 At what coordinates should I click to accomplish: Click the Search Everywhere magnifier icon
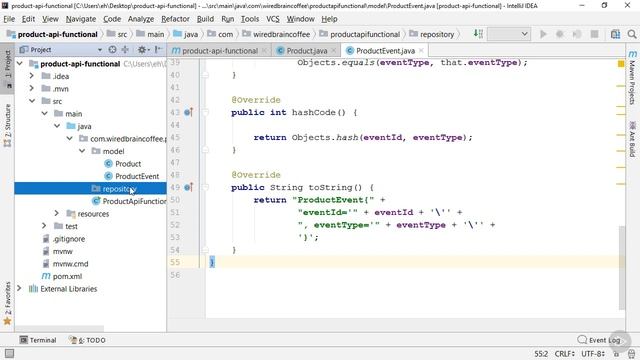coord(632,34)
